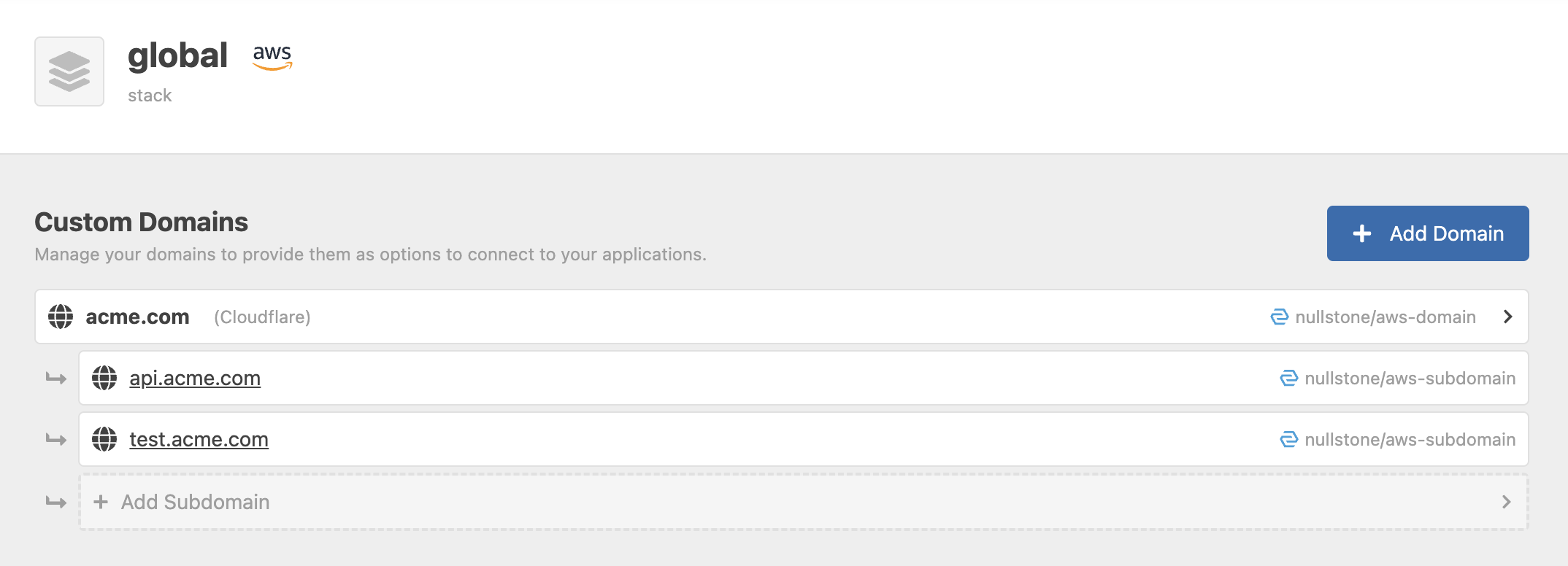Click the module icon in the api.acme.com row
The width and height of the screenshot is (1568, 566).
tap(1289, 378)
